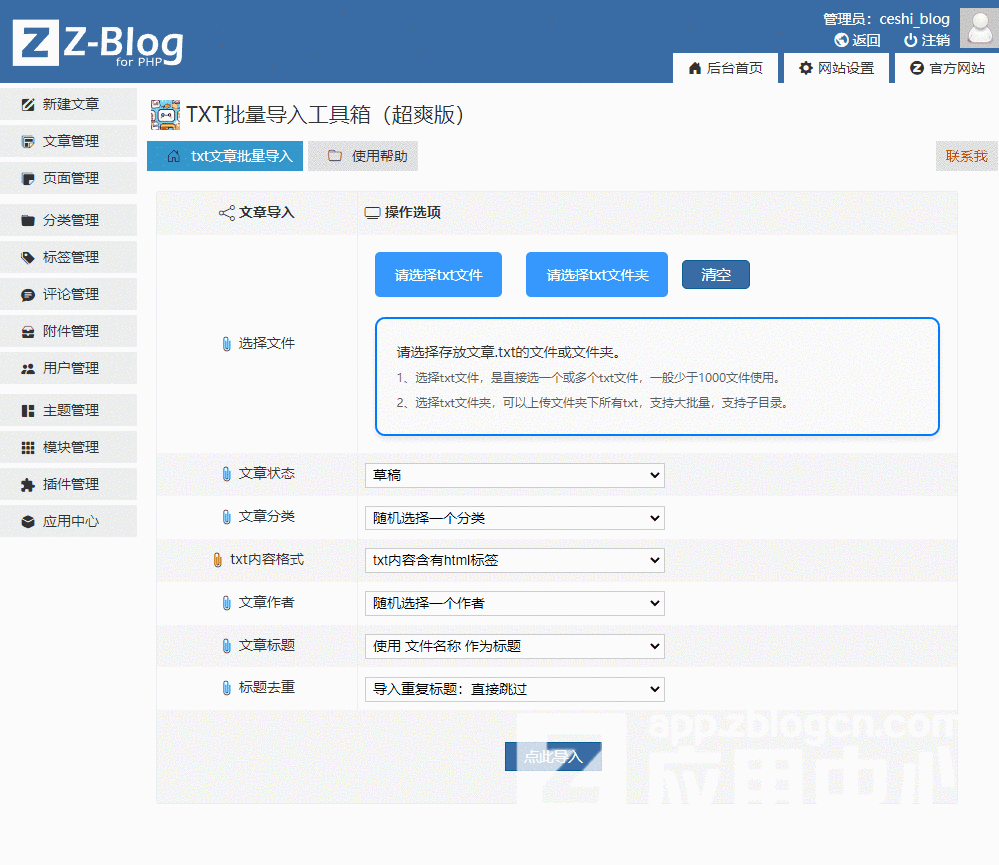Open the 文章状态 dropdown showing 草稿
999x865 pixels.
(514, 475)
